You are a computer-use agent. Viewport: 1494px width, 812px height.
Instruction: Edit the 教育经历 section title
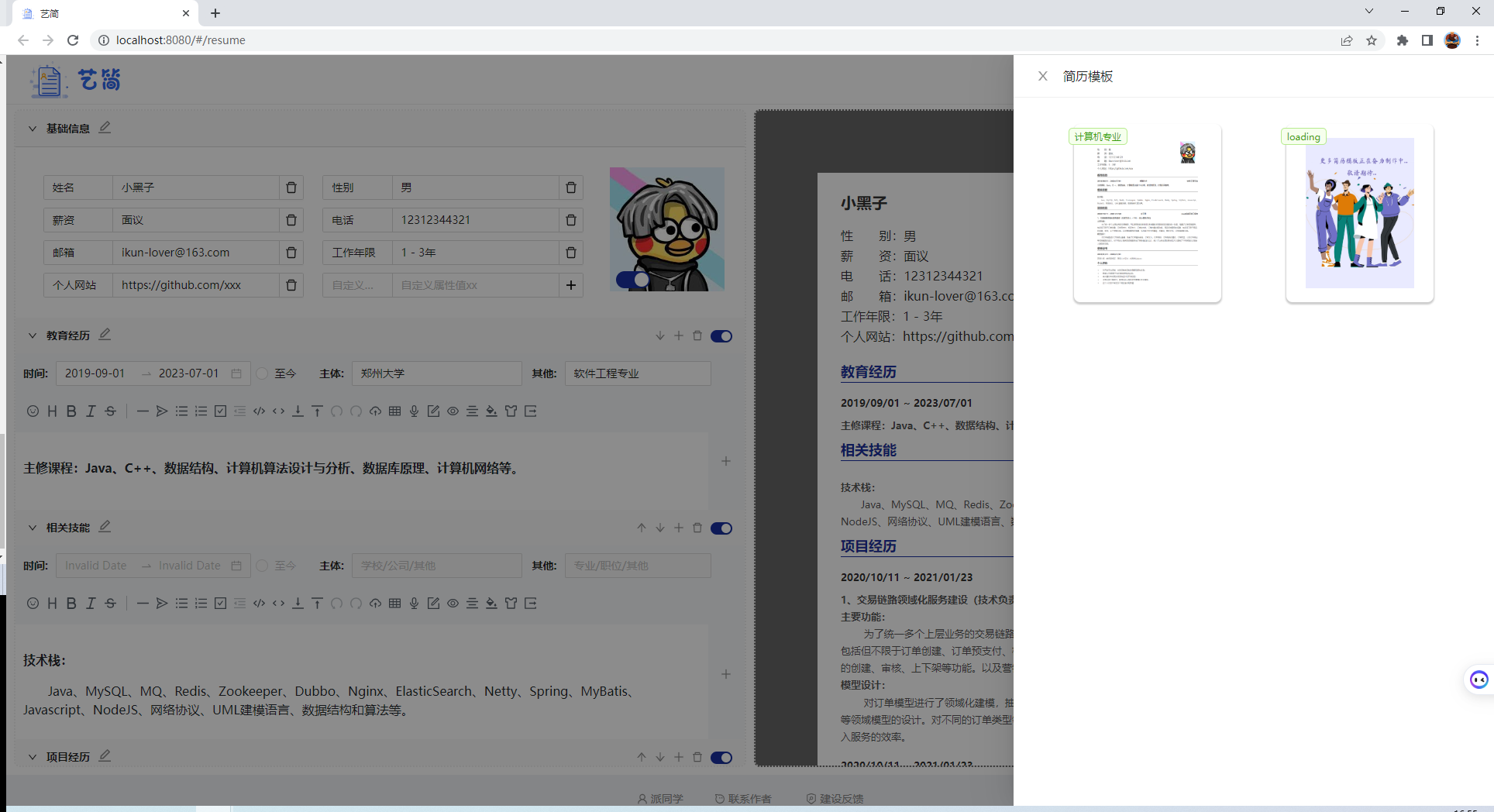pos(105,334)
